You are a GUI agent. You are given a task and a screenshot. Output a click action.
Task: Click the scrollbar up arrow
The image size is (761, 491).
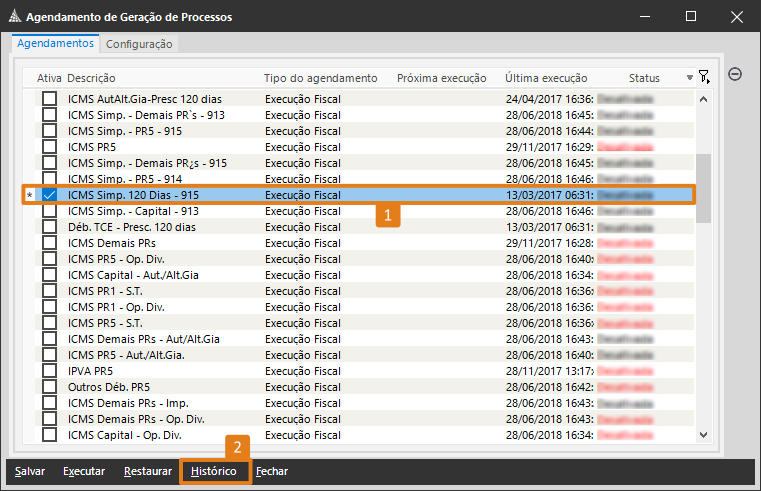tap(702, 99)
